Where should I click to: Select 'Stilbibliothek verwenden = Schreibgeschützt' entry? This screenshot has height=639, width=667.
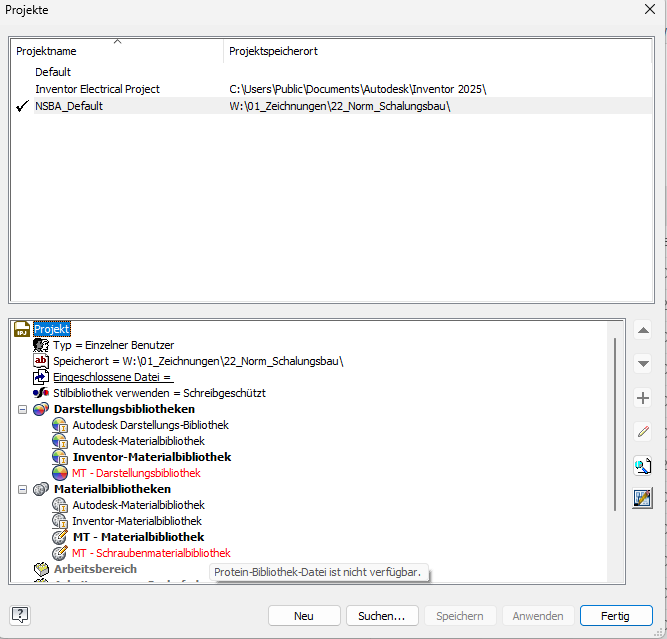[x=160, y=393]
